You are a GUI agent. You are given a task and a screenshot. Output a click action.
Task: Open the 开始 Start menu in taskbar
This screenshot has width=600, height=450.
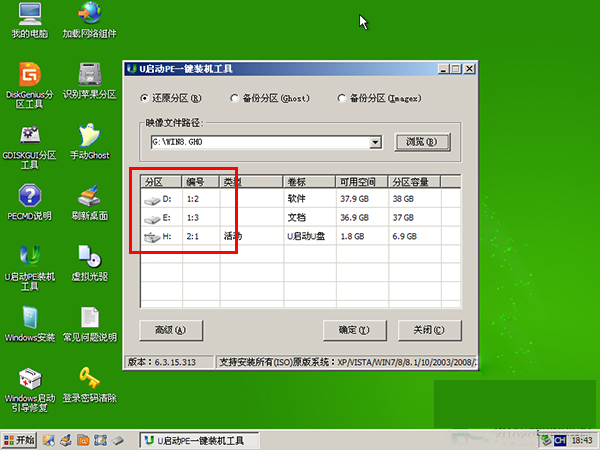click(x=19, y=440)
